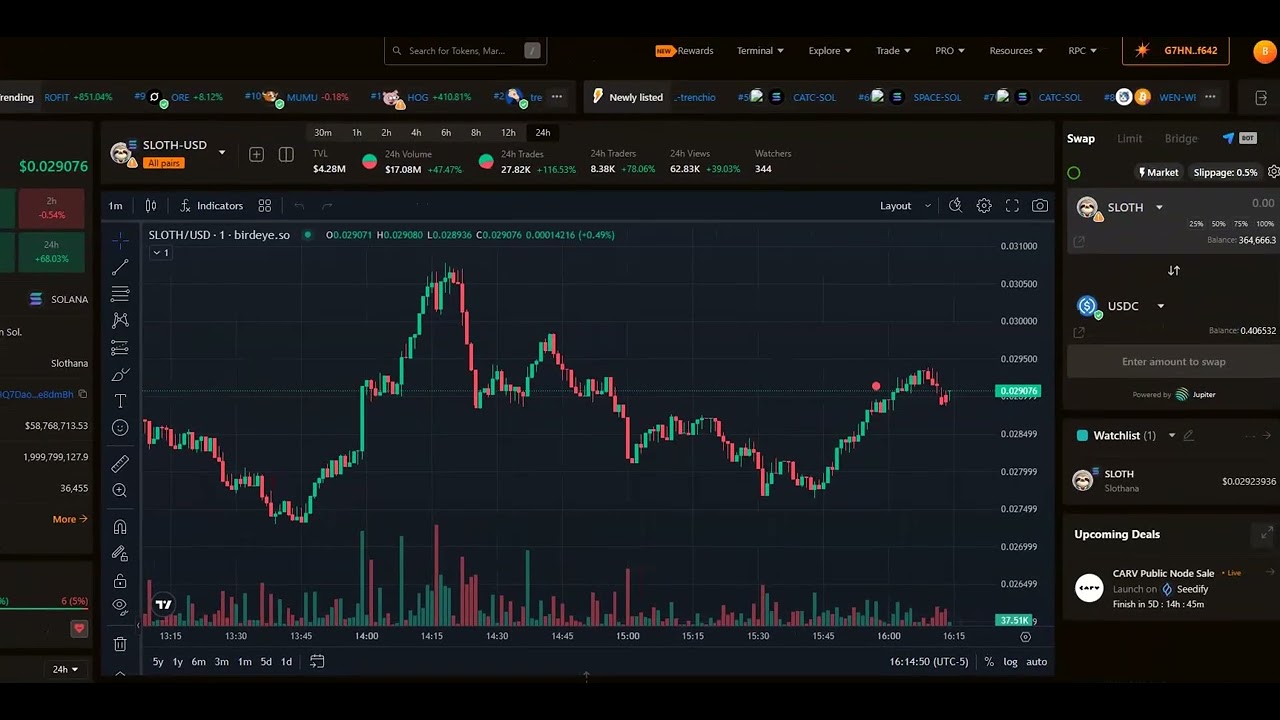
Task: Switch to the Bridge tab
Action: pyautogui.click(x=1181, y=139)
